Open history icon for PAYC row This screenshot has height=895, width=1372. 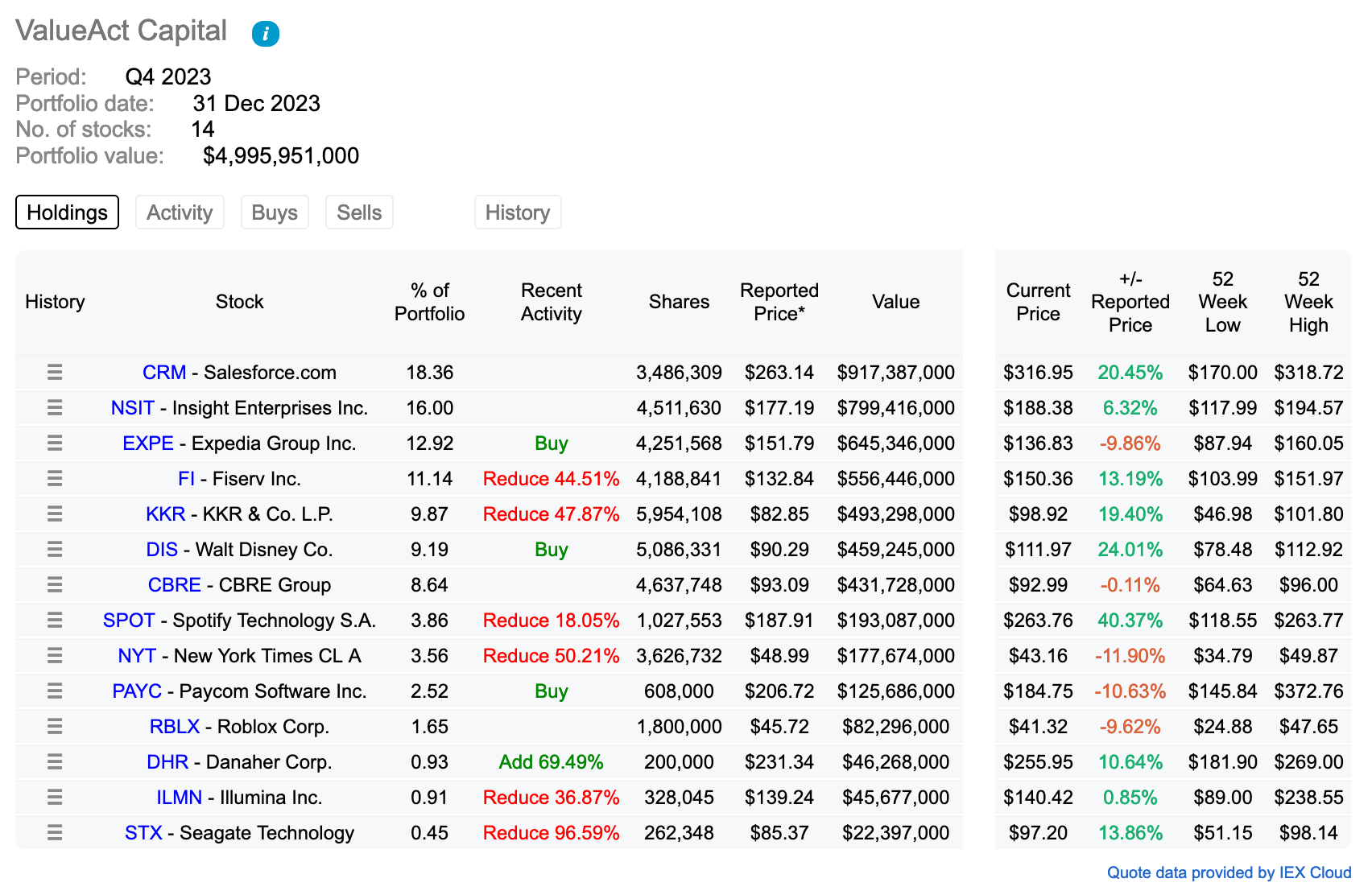(55, 691)
